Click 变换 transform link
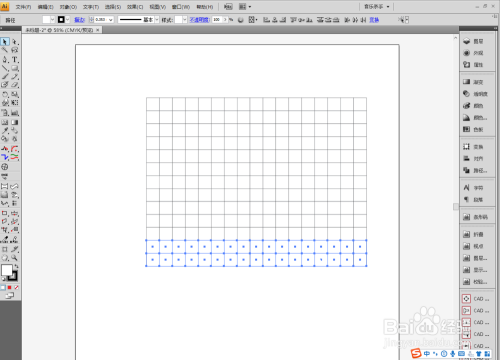This screenshot has height=360, width=500. click(374, 20)
